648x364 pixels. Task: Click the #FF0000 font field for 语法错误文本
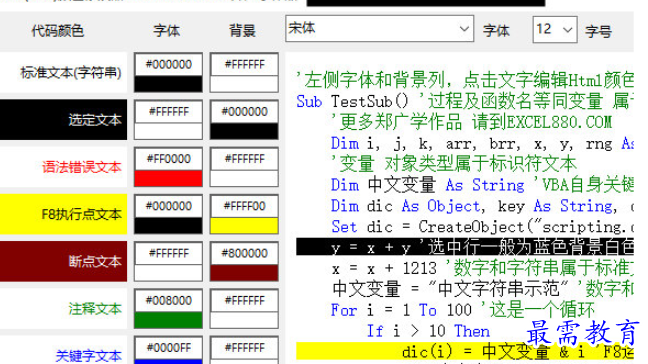[169, 159]
